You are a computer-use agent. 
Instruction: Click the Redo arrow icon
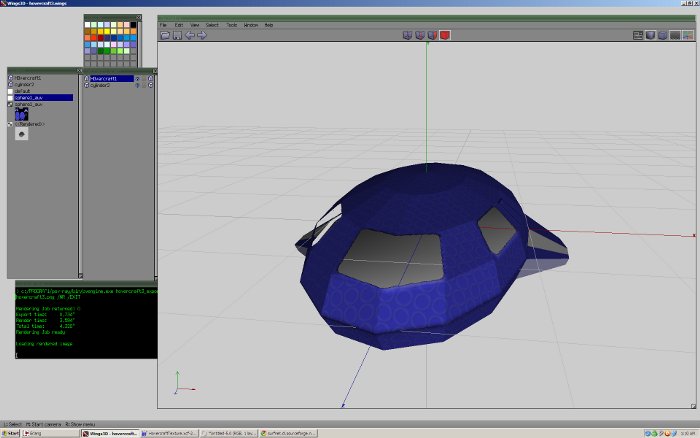pyautogui.click(x=202, y=35)
